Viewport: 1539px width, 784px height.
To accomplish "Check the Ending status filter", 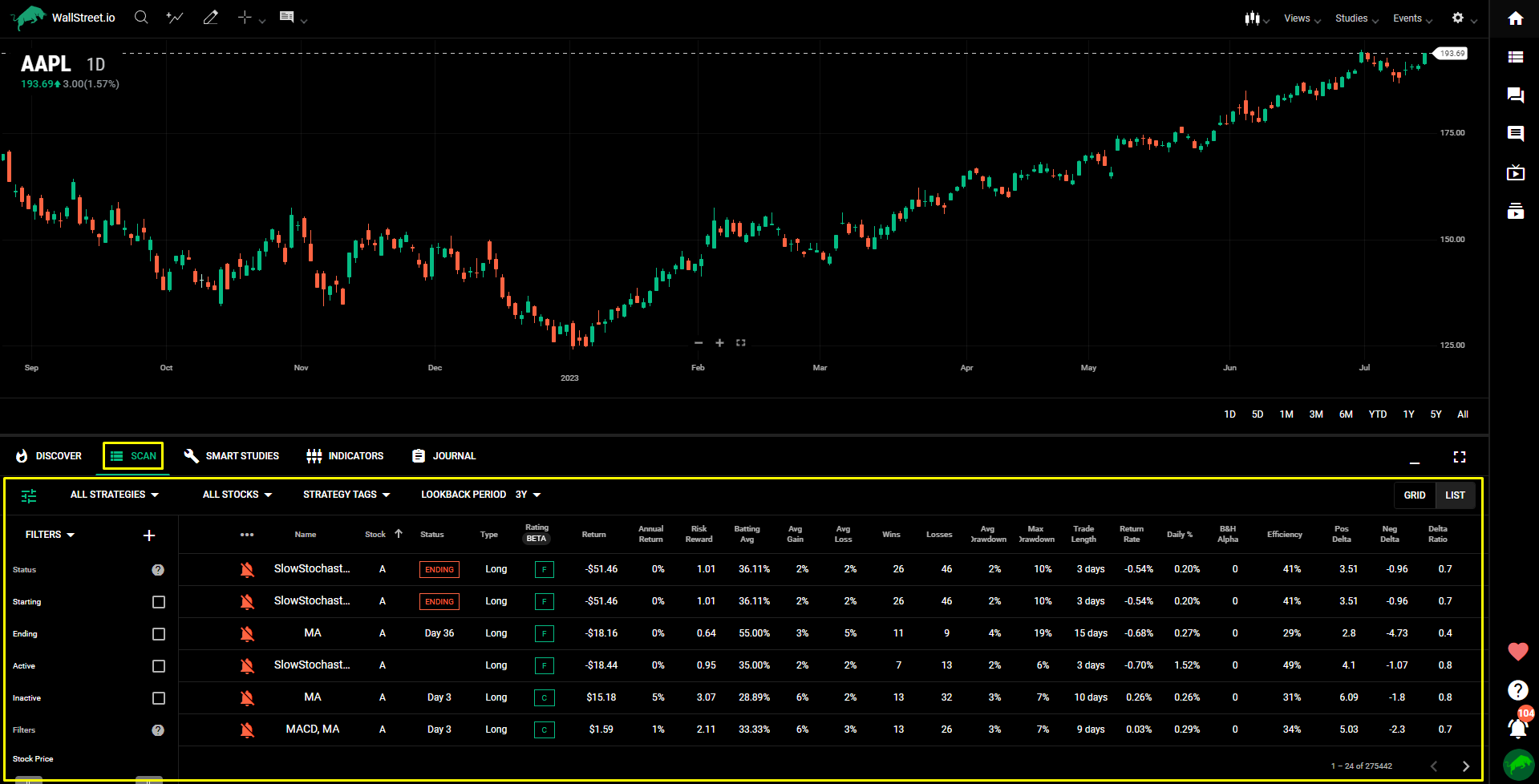I will (x=159, y=634).
